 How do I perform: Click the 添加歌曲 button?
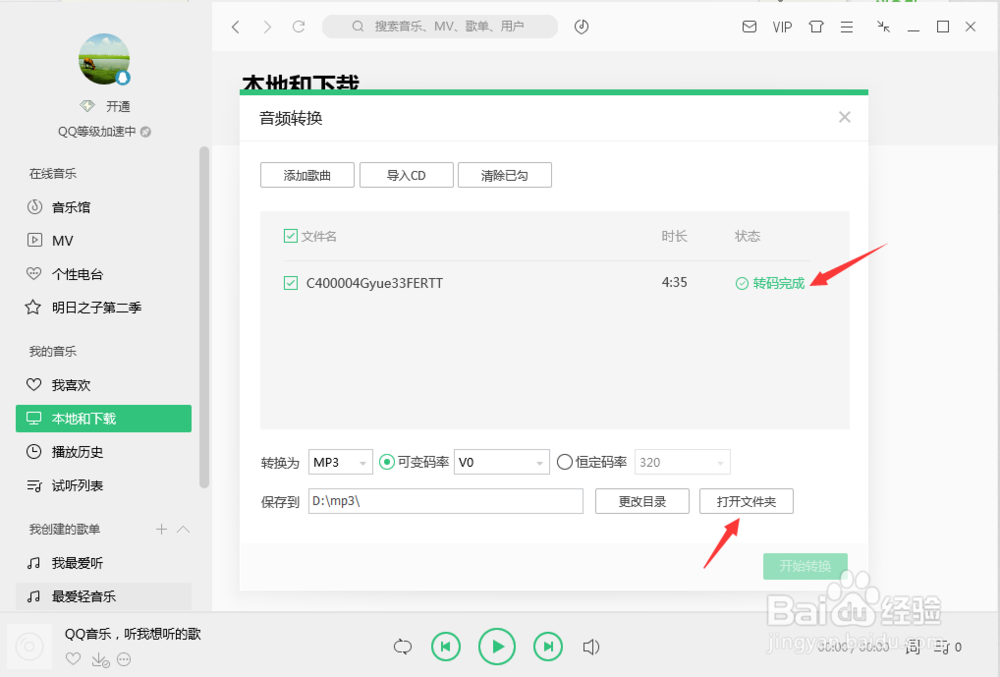click(307, 175)
